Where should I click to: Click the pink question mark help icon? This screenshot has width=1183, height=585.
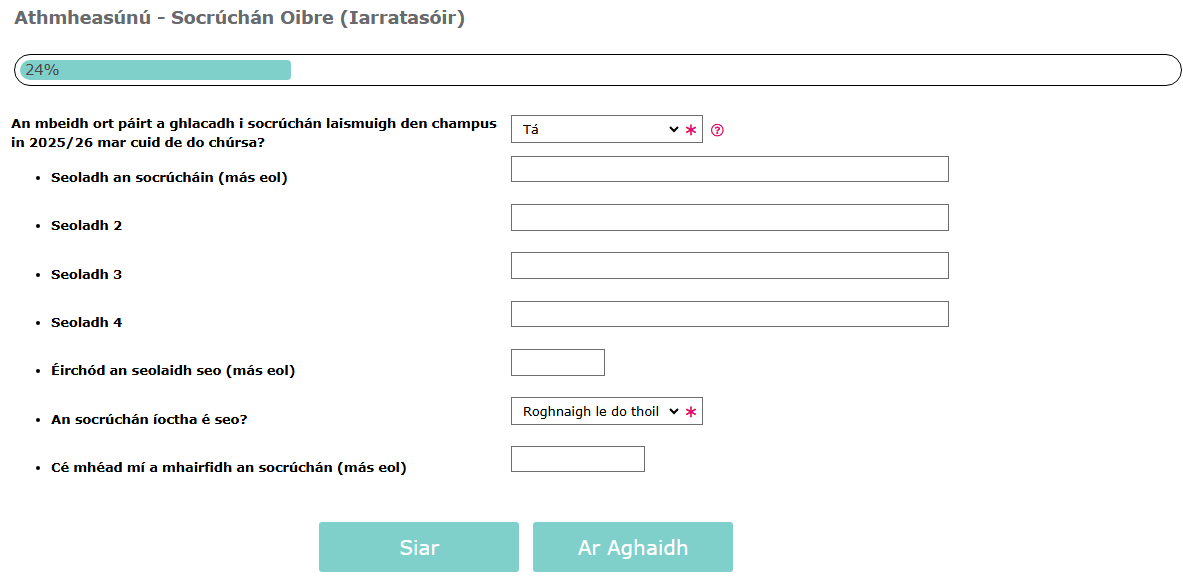pos(717,130)
